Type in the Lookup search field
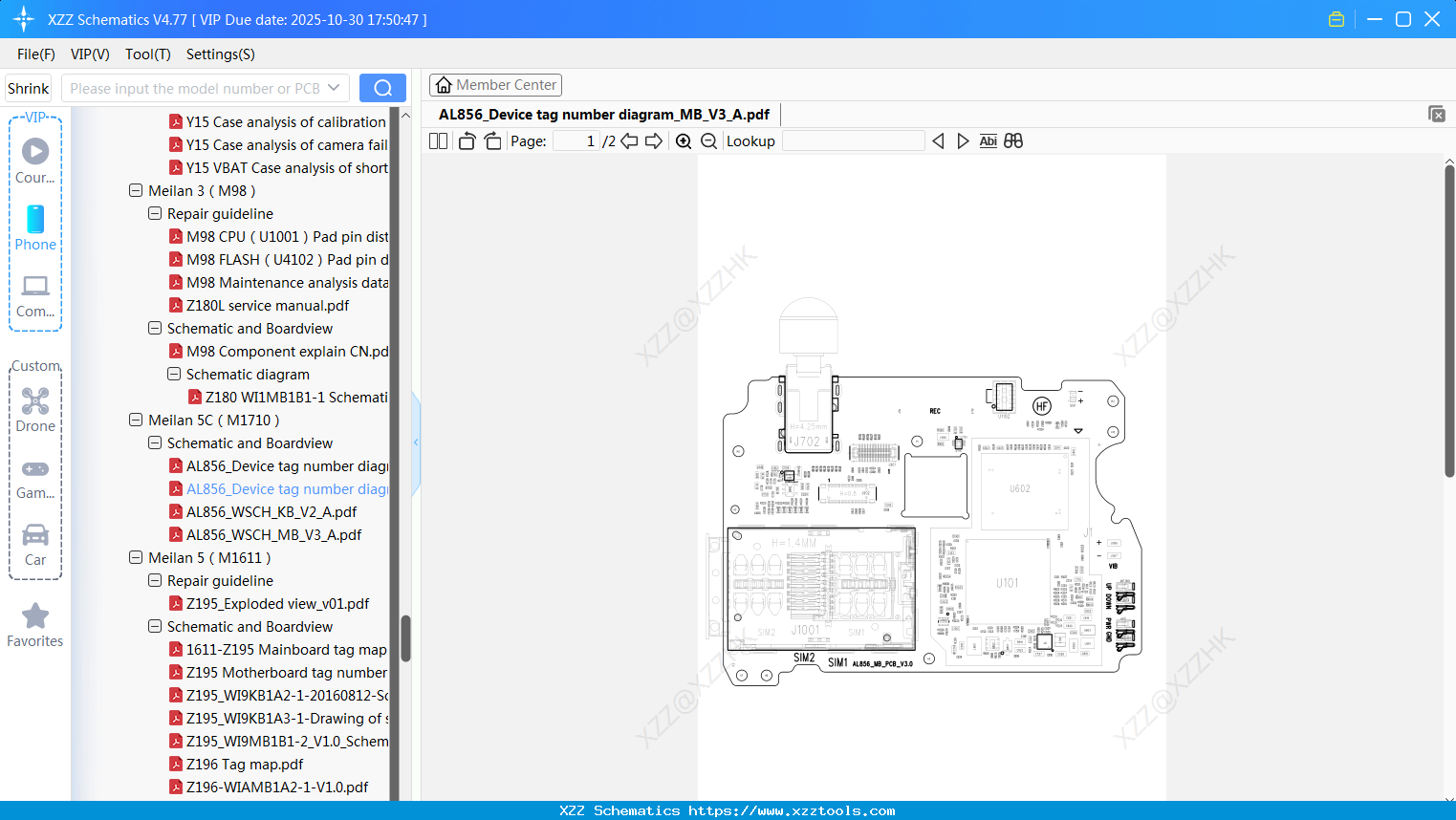The image size is (1456, 820). coord(854,140)
